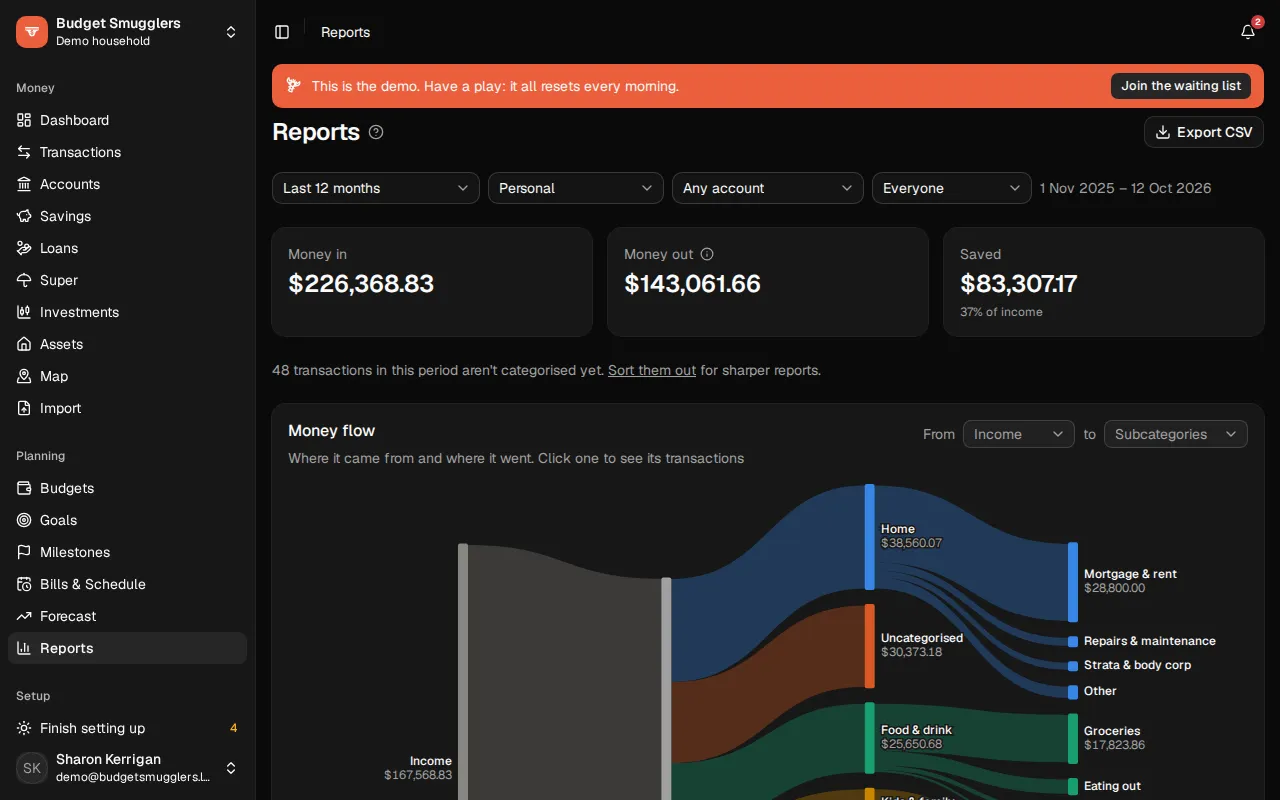
Task: Click the Reports breadcrumb in header
Action: (x=346, y=32)
